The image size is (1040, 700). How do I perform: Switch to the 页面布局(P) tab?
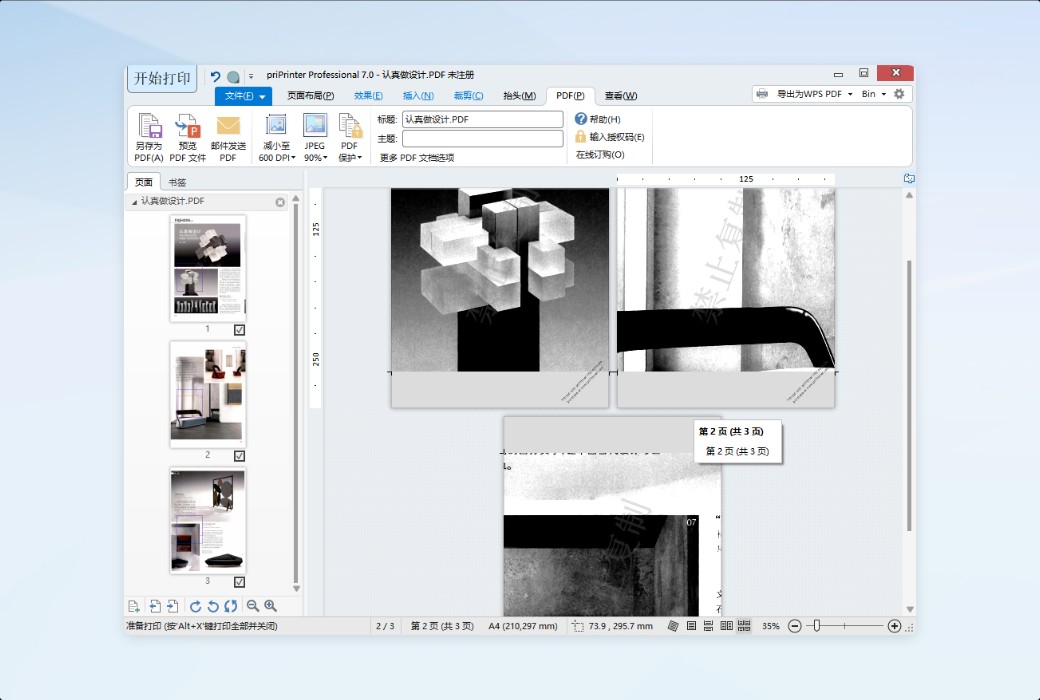(310, 96)
